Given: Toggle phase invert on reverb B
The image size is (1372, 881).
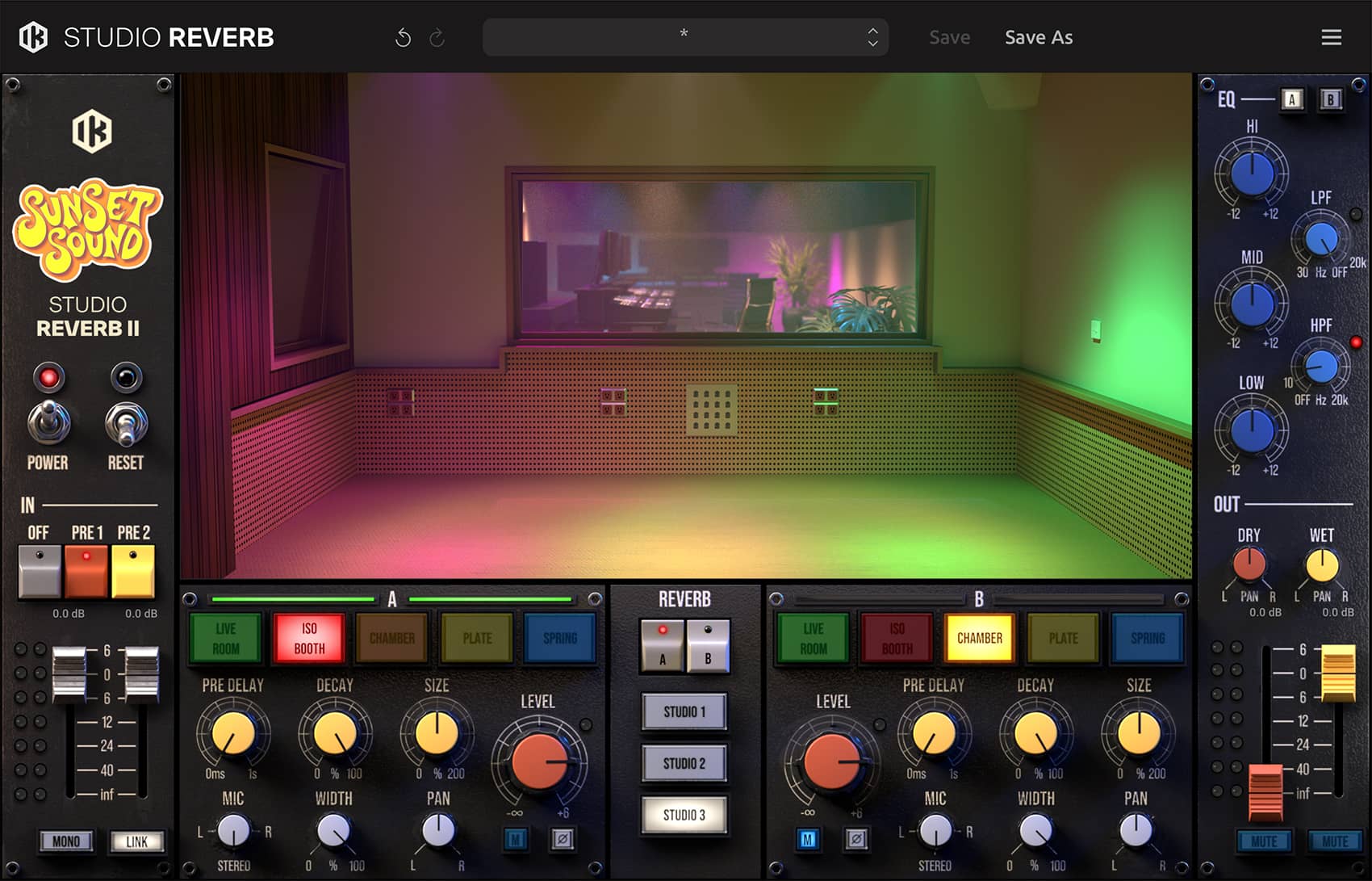Looking at the screenshot, I should pyautogui.click(x=856, y=840).
